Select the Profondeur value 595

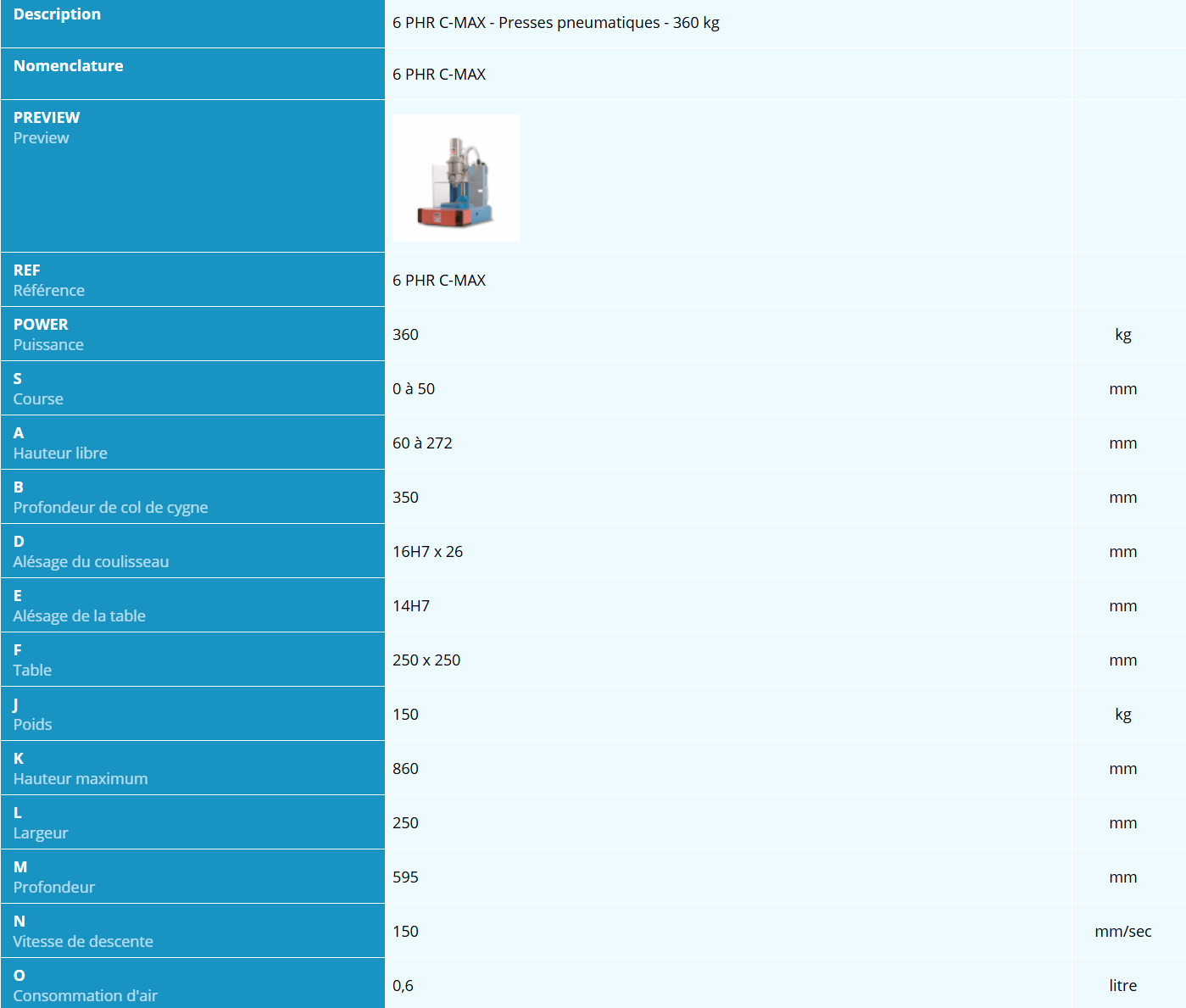pos(405,877)
